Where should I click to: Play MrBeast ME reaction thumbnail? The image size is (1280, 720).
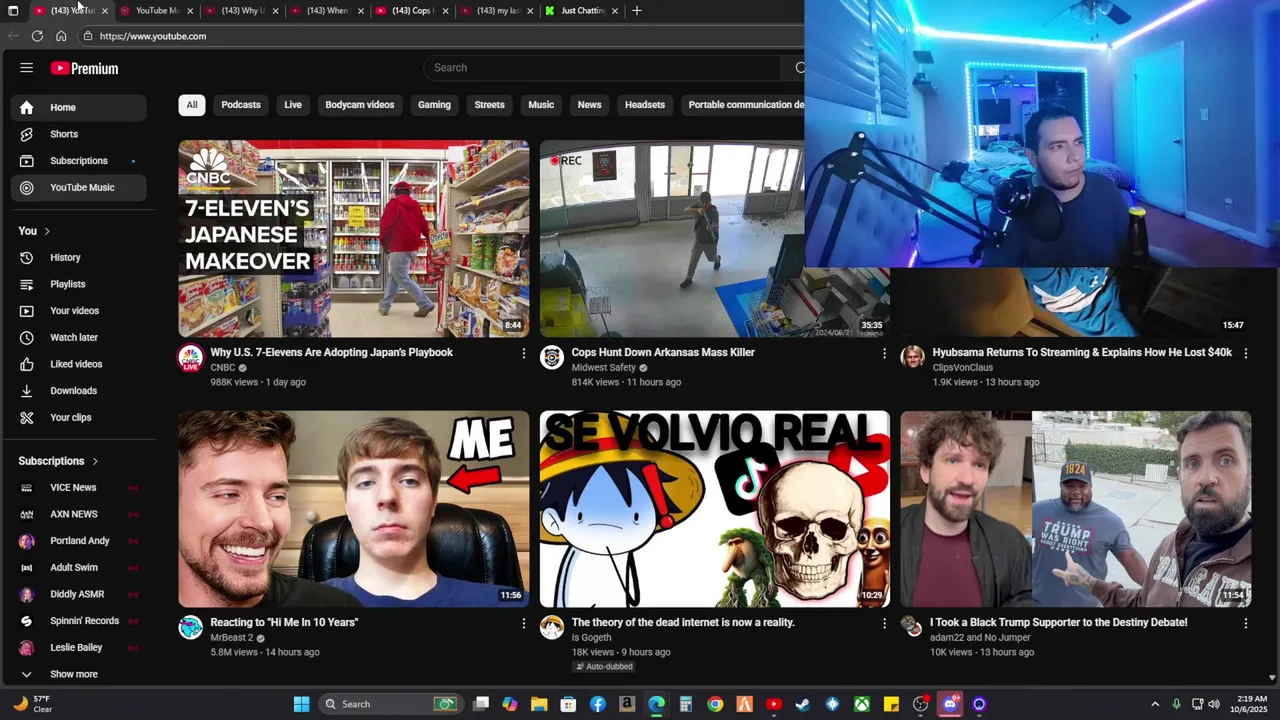[x=354, y=509]
